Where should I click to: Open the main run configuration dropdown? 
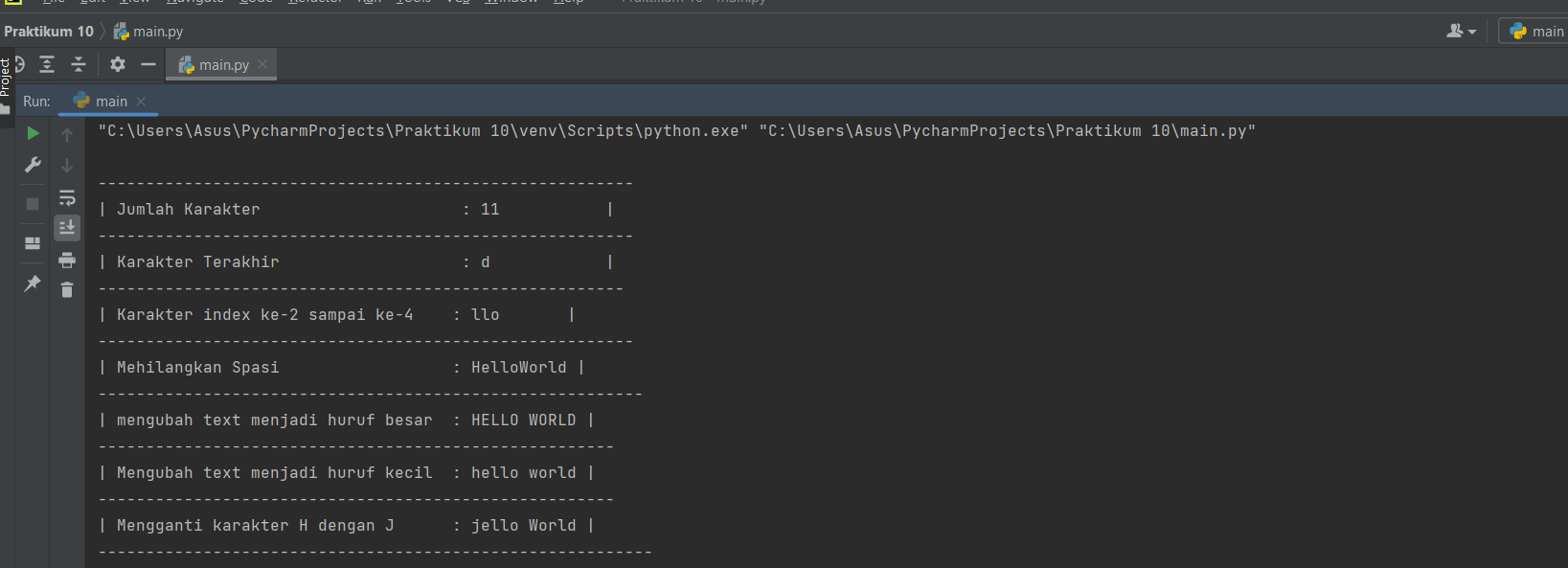(1535, 31)
